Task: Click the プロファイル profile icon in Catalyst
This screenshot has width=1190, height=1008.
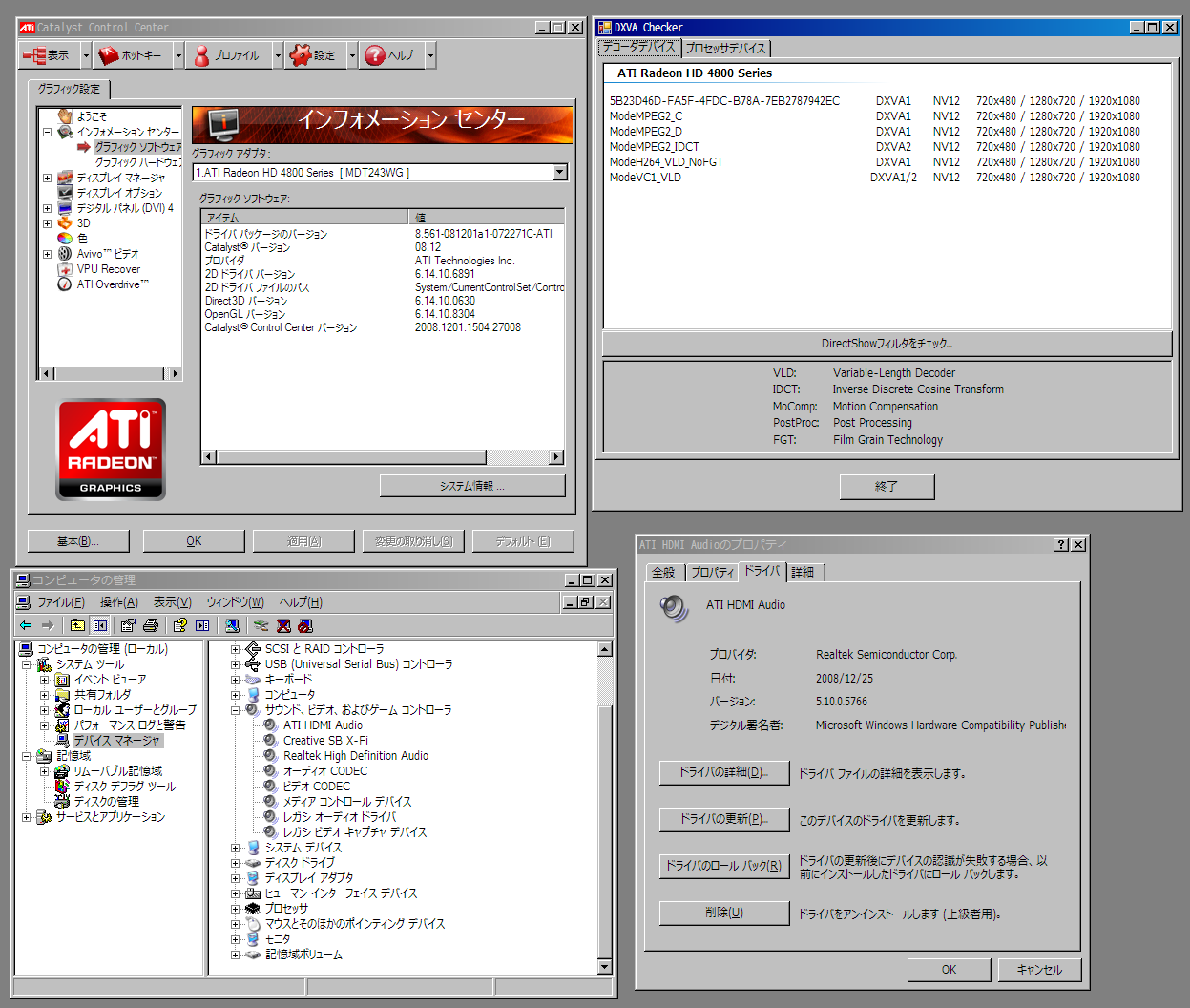Action: [x=201, y=55]
